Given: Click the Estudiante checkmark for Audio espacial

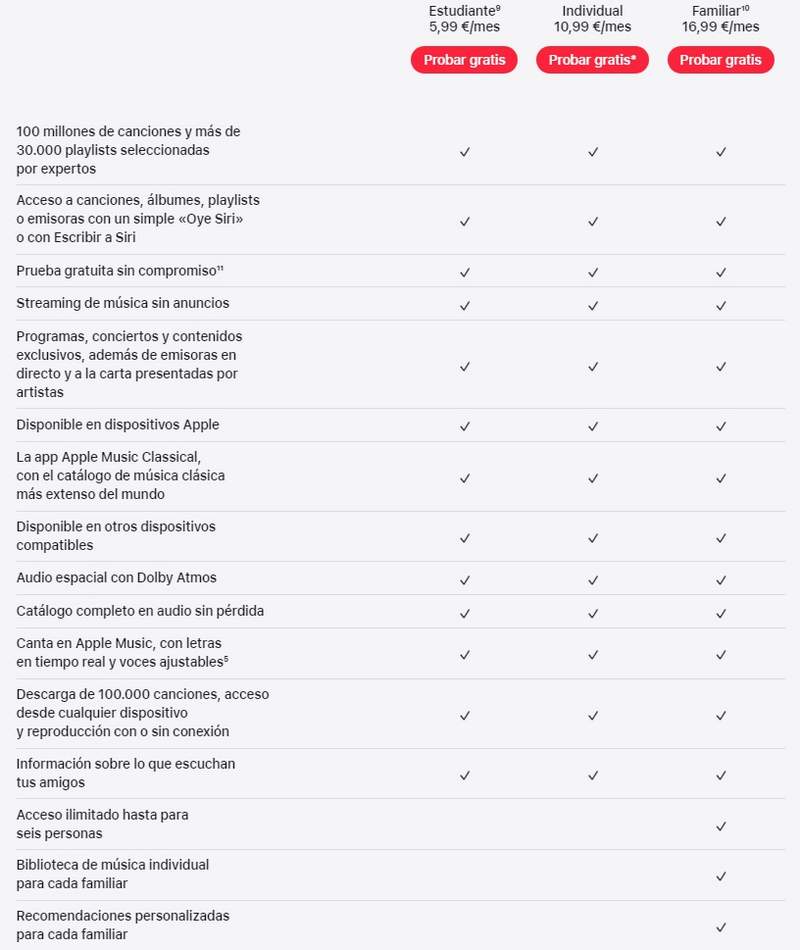Looking at the screenshot, I should click(x=464, y=578).
